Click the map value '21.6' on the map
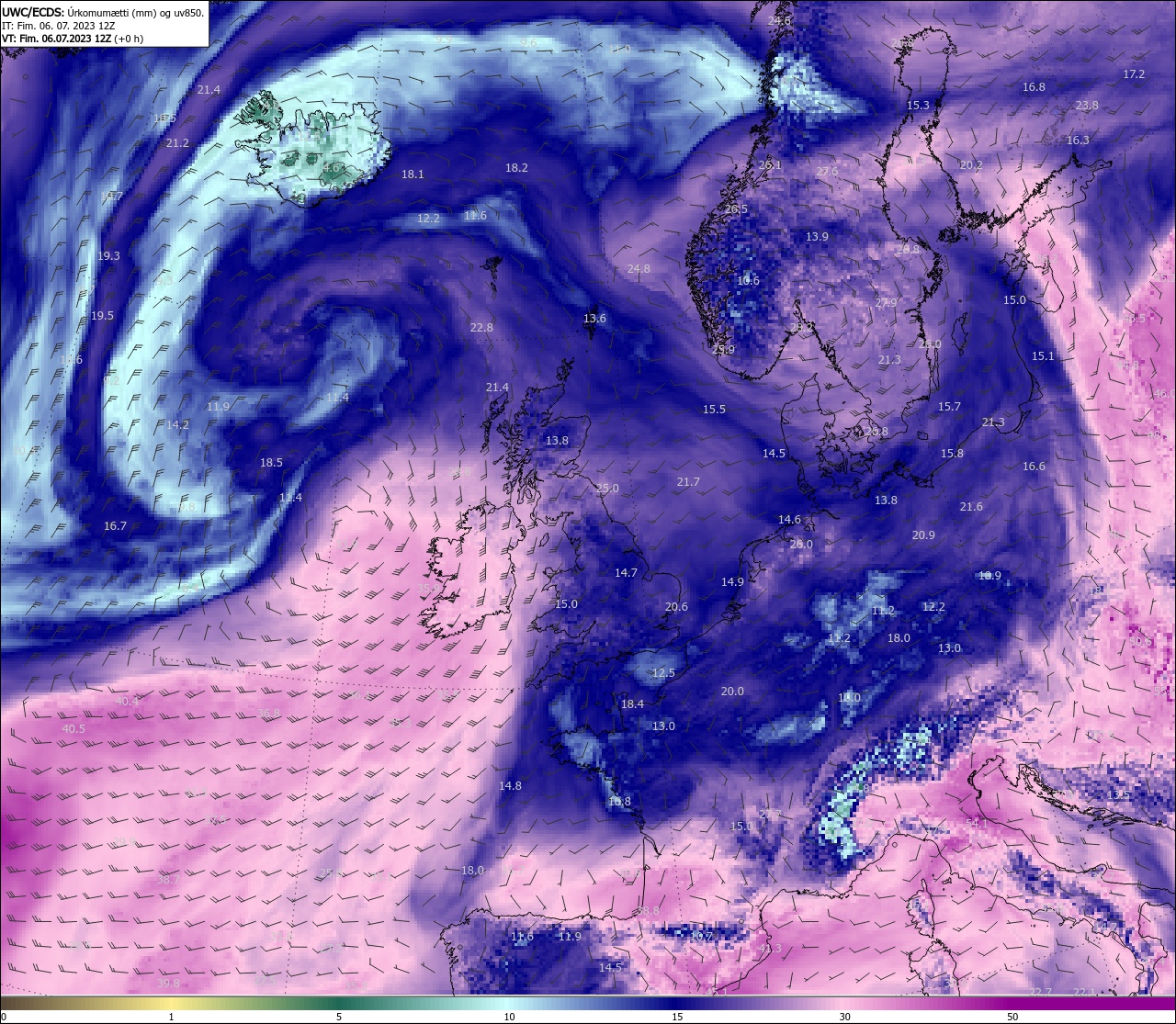The height and width of the screenshot is (1024, 1176). tap(971, 507)
